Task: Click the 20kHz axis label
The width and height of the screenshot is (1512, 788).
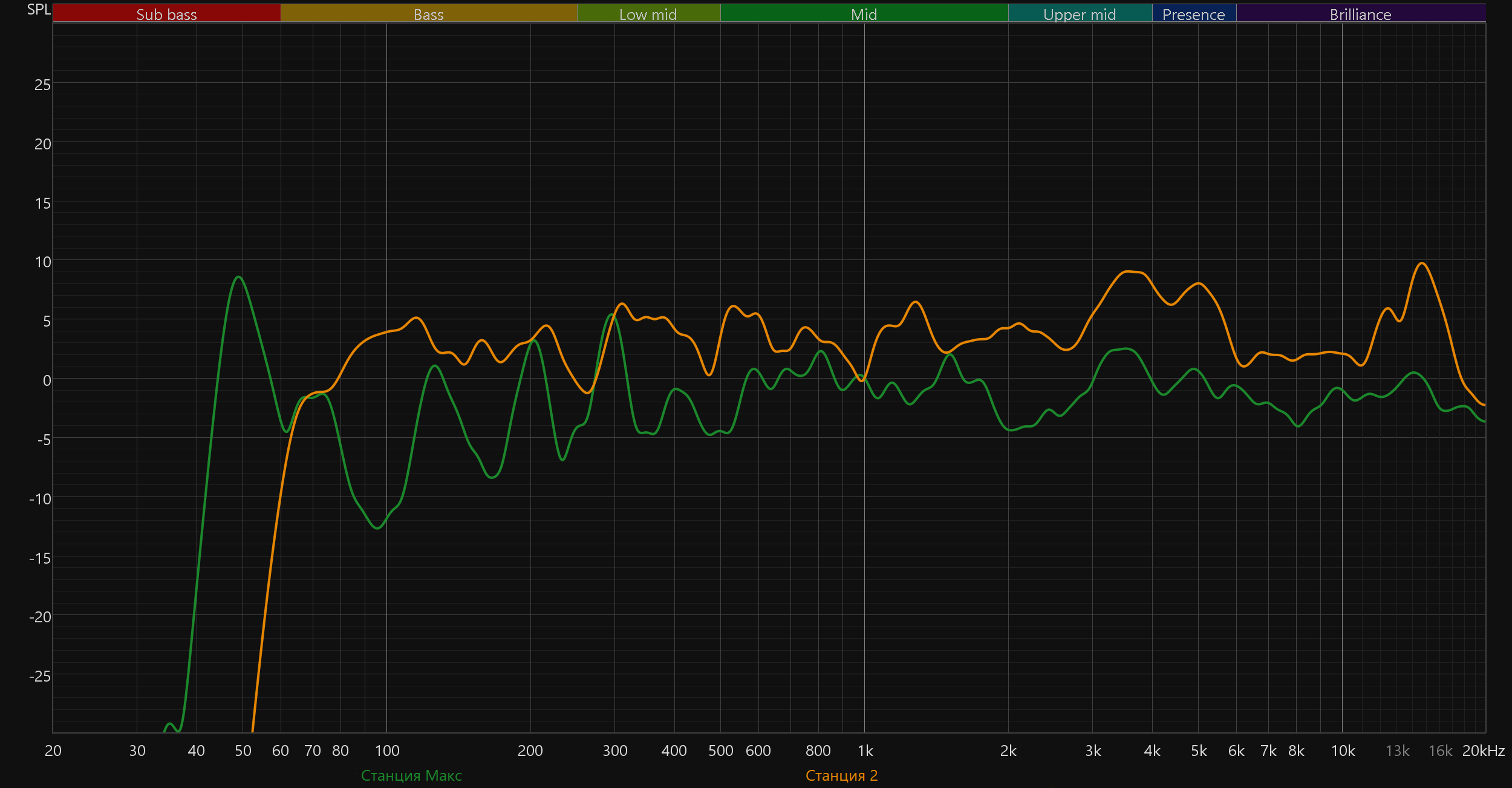Action: coord(1483,751)
